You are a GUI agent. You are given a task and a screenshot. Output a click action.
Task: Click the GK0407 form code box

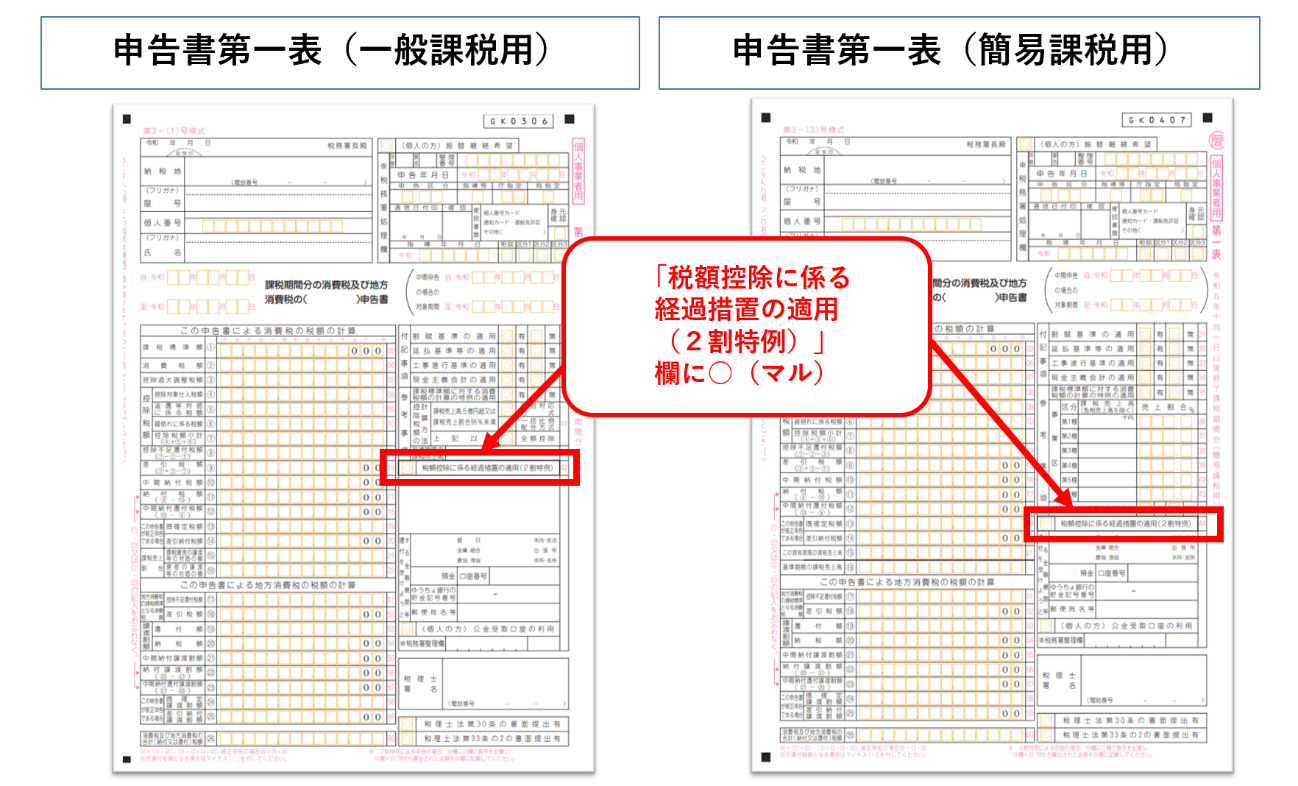click(x=1158, y=120)
